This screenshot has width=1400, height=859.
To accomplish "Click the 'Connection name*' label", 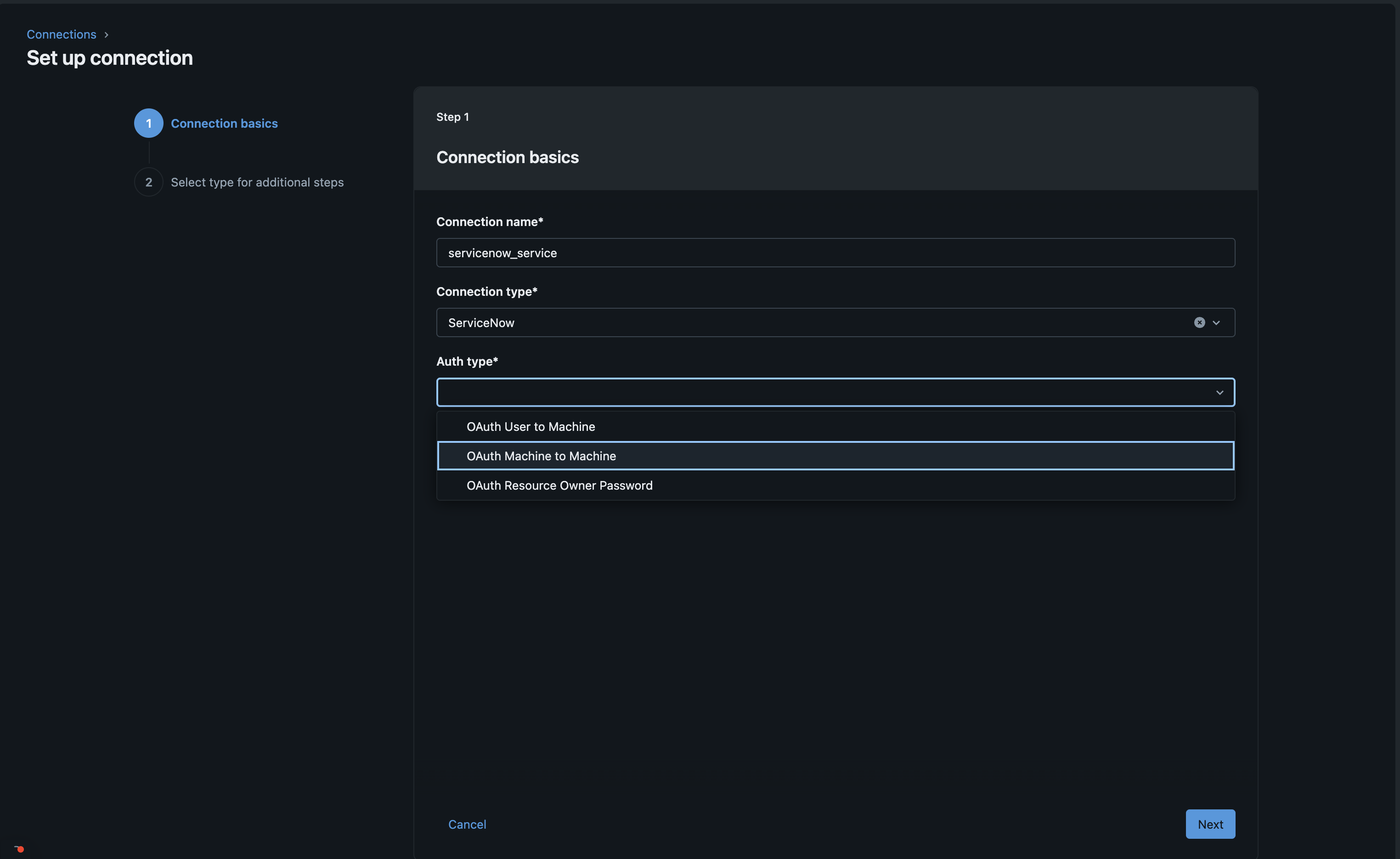I will click(490, 221).
